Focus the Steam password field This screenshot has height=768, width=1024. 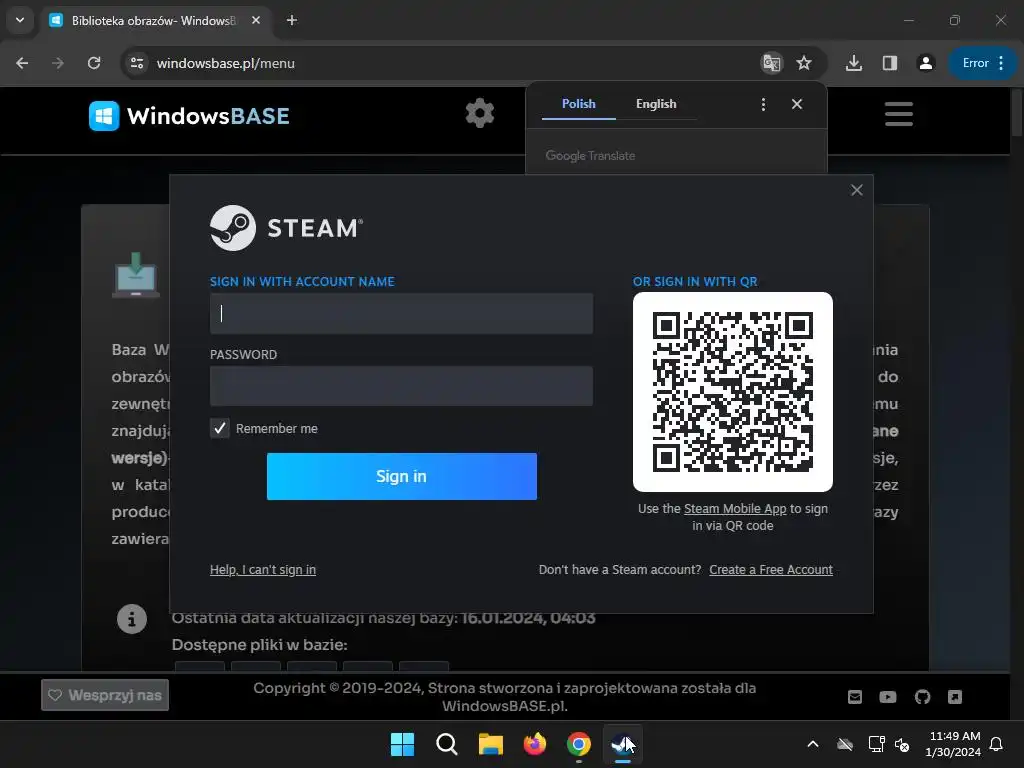pos(401,386)
